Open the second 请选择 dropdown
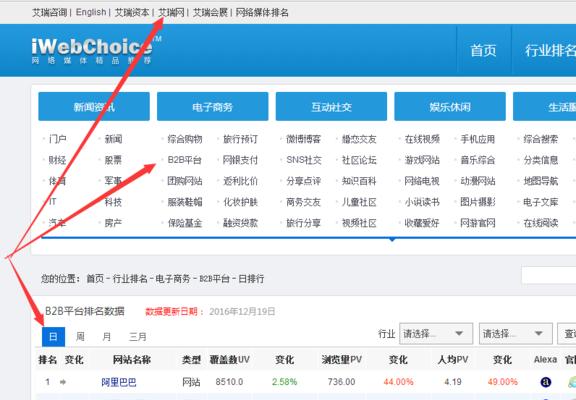 [515, 334]
